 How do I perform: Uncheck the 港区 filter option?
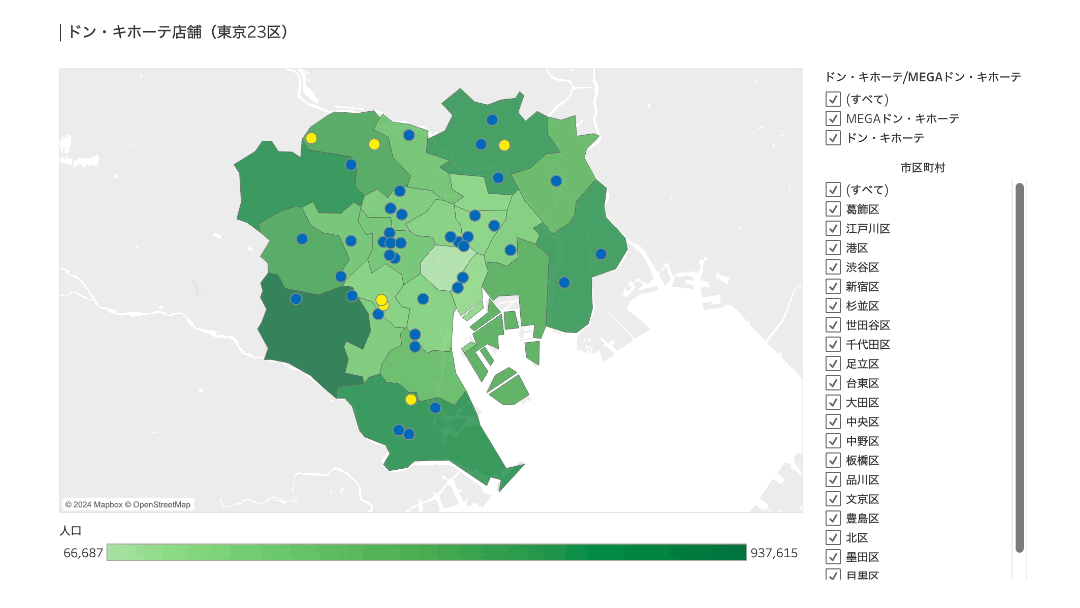[833, 247]
